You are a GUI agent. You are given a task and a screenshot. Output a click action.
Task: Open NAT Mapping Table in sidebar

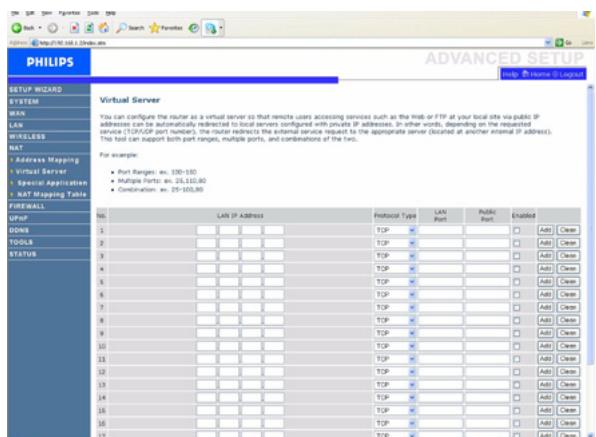pyautogui.click(x=52, y=195)
